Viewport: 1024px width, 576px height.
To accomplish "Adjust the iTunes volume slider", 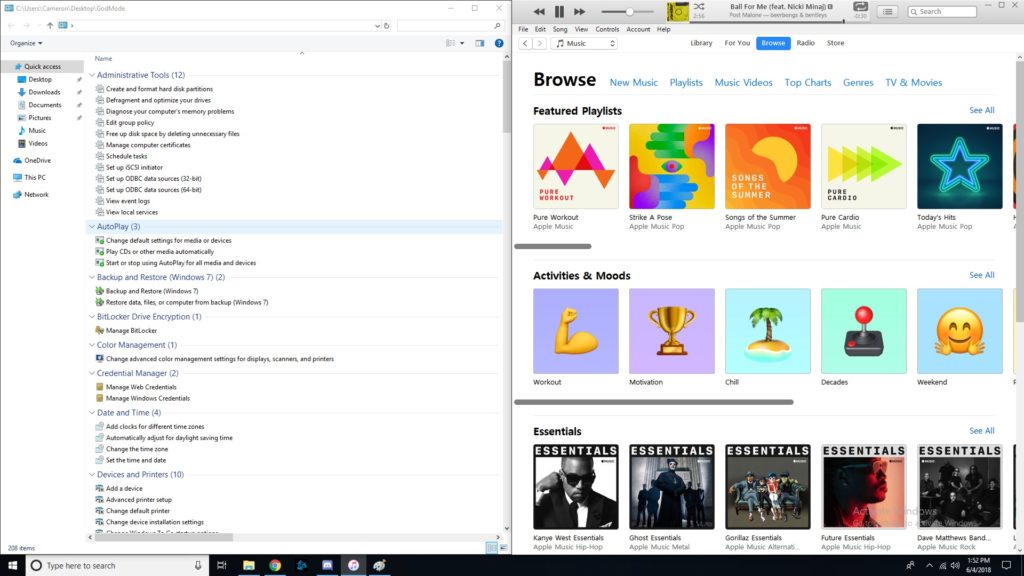I will click(629, 12).
